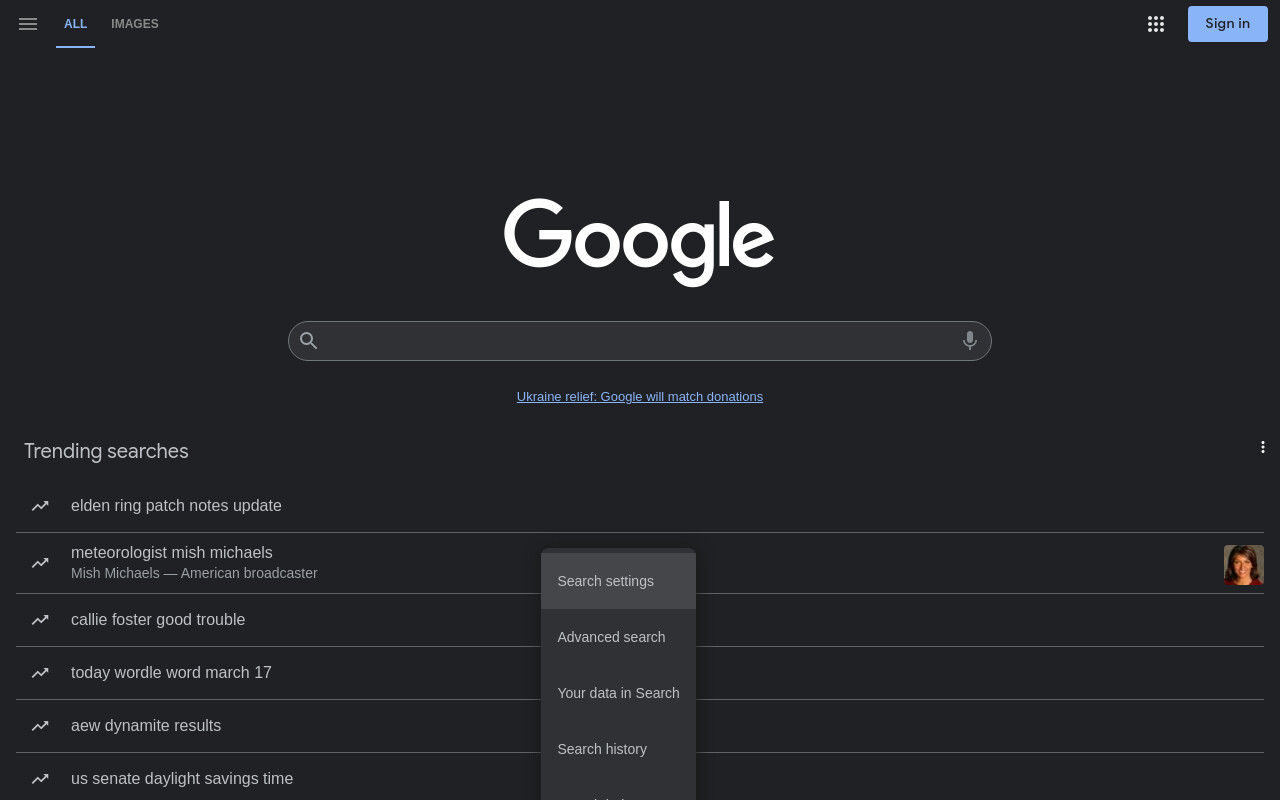Click the Mish Michaels thumbnail photo

[1244, 565]
